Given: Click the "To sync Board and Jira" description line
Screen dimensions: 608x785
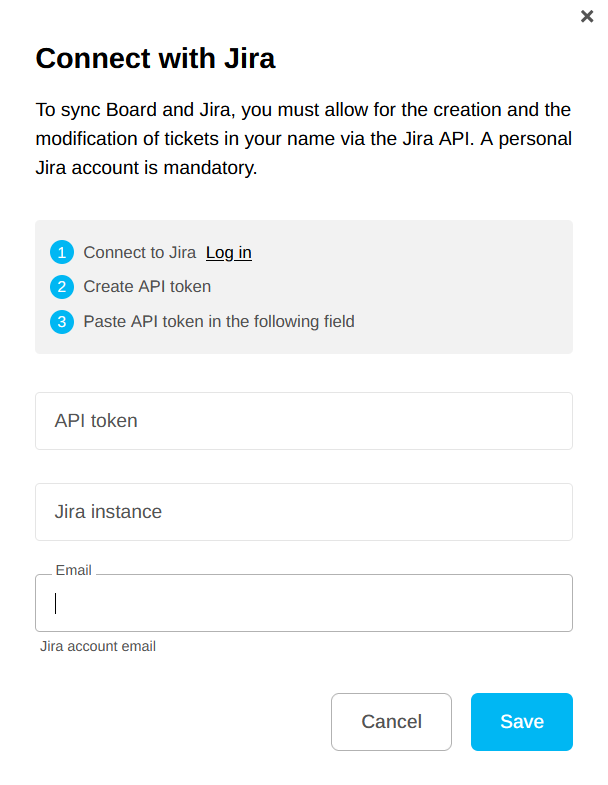Looking at the screenshot, I should (303, 109).
